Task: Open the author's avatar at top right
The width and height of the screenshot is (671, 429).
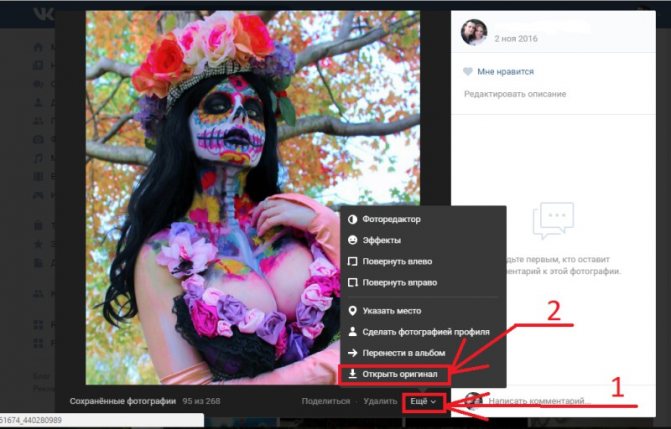Action: pos(473,33)
